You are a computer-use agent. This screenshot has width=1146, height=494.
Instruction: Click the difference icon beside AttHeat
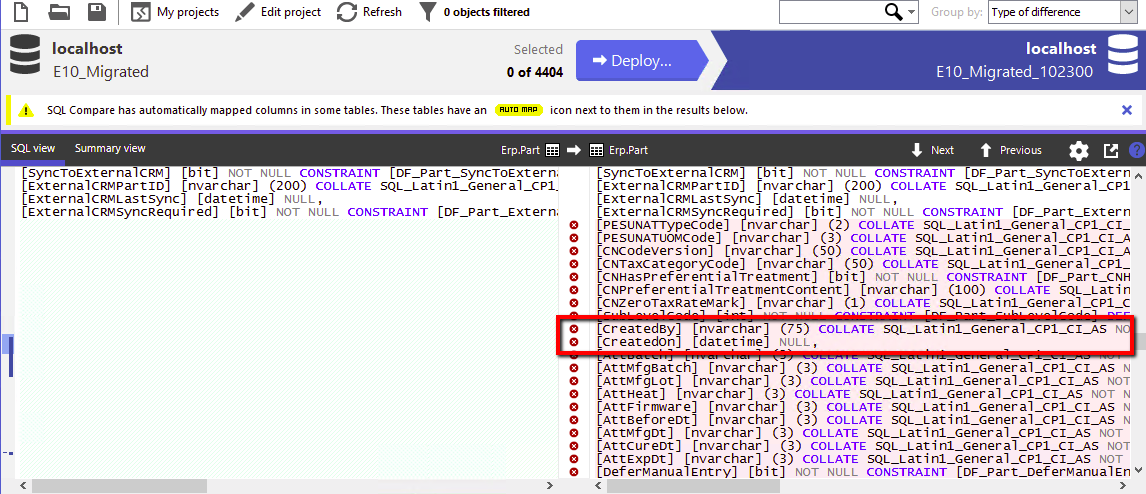[574, 393]
